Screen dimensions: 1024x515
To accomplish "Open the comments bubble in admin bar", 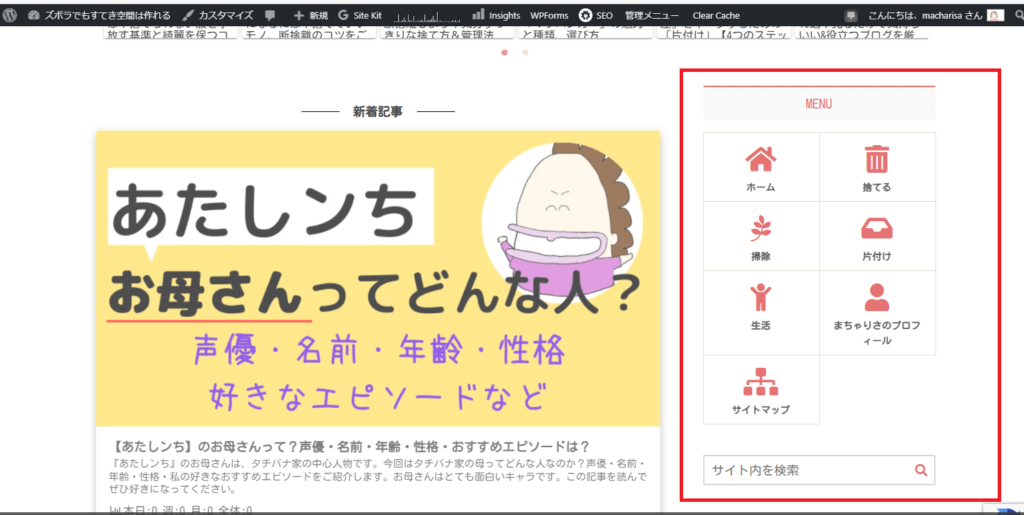I will click(270, 16).
